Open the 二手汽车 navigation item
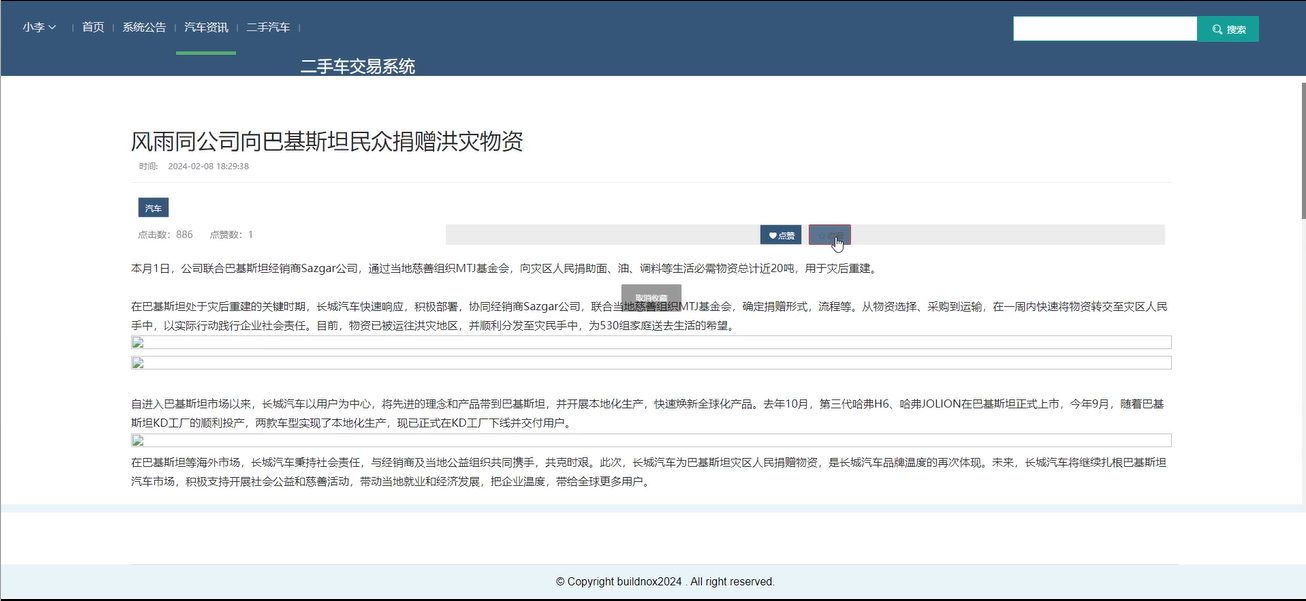1306x601 pixels. (268, 27)
